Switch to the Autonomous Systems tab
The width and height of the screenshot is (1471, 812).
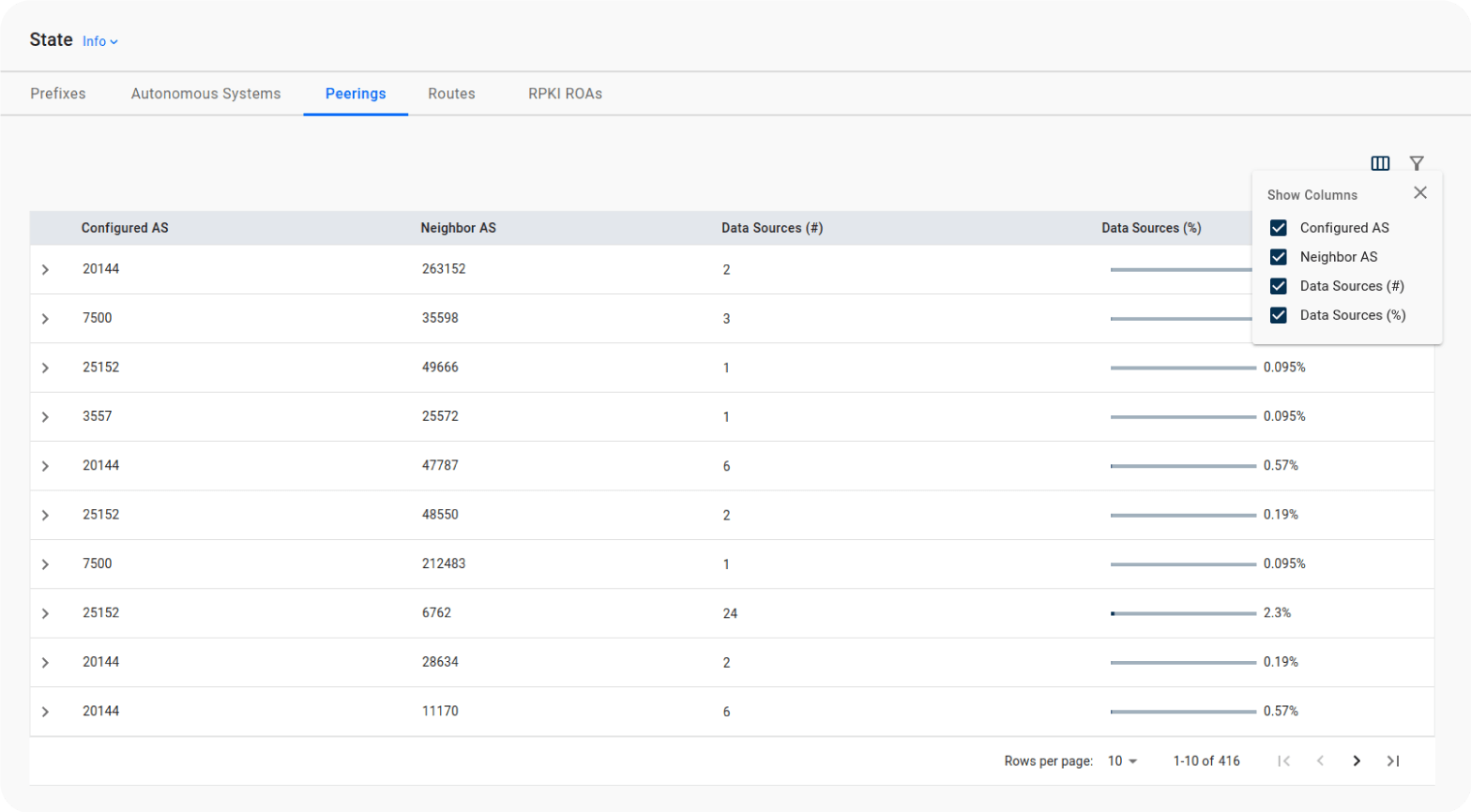[205, 94]
